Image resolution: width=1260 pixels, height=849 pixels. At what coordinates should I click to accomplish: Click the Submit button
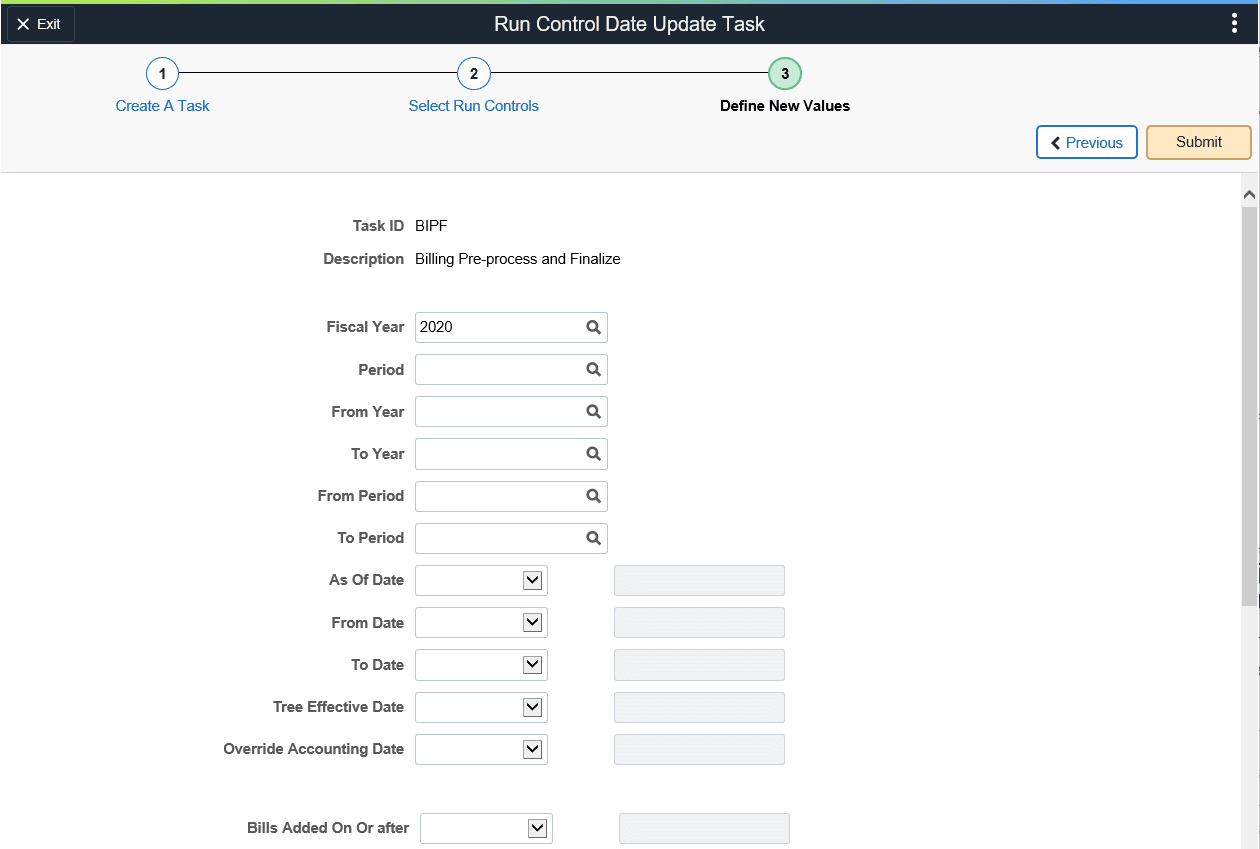tap(1198, 141)
